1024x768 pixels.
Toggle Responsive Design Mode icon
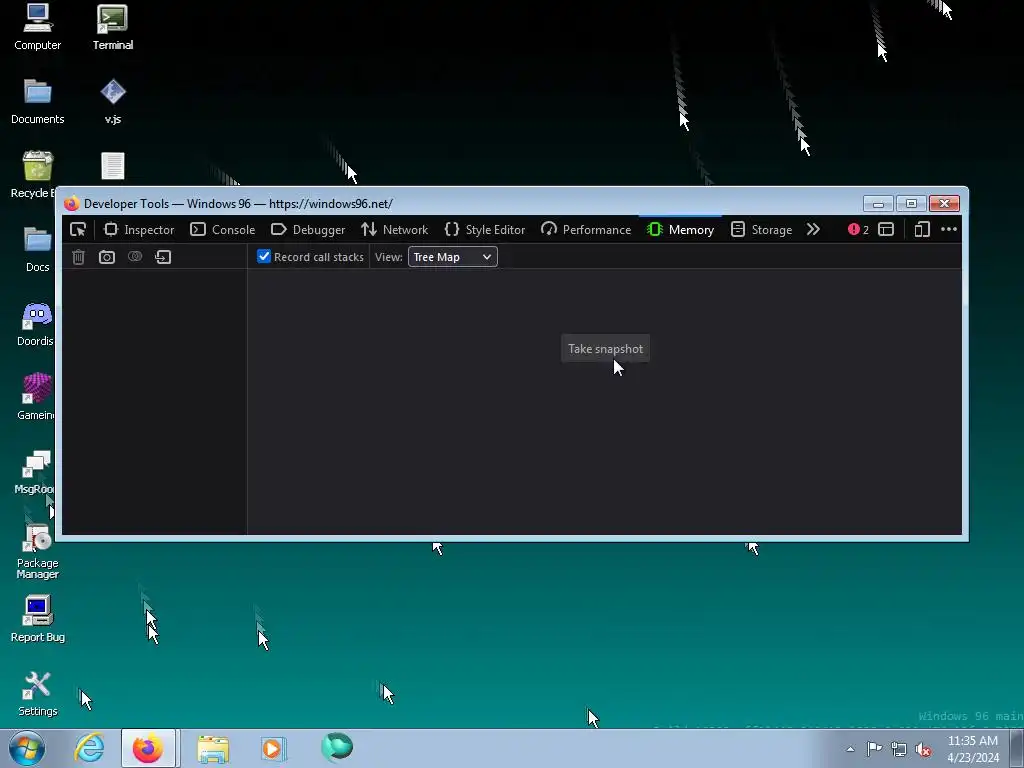click(x=921, y=230)
